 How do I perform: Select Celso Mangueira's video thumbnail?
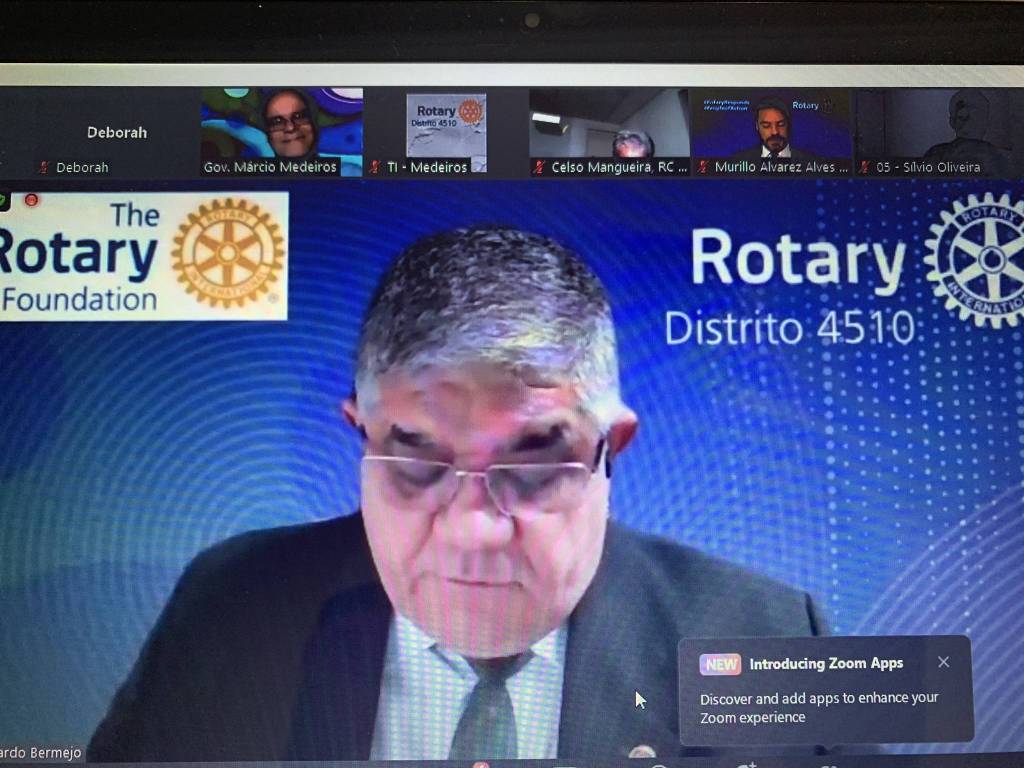point(609,125)
